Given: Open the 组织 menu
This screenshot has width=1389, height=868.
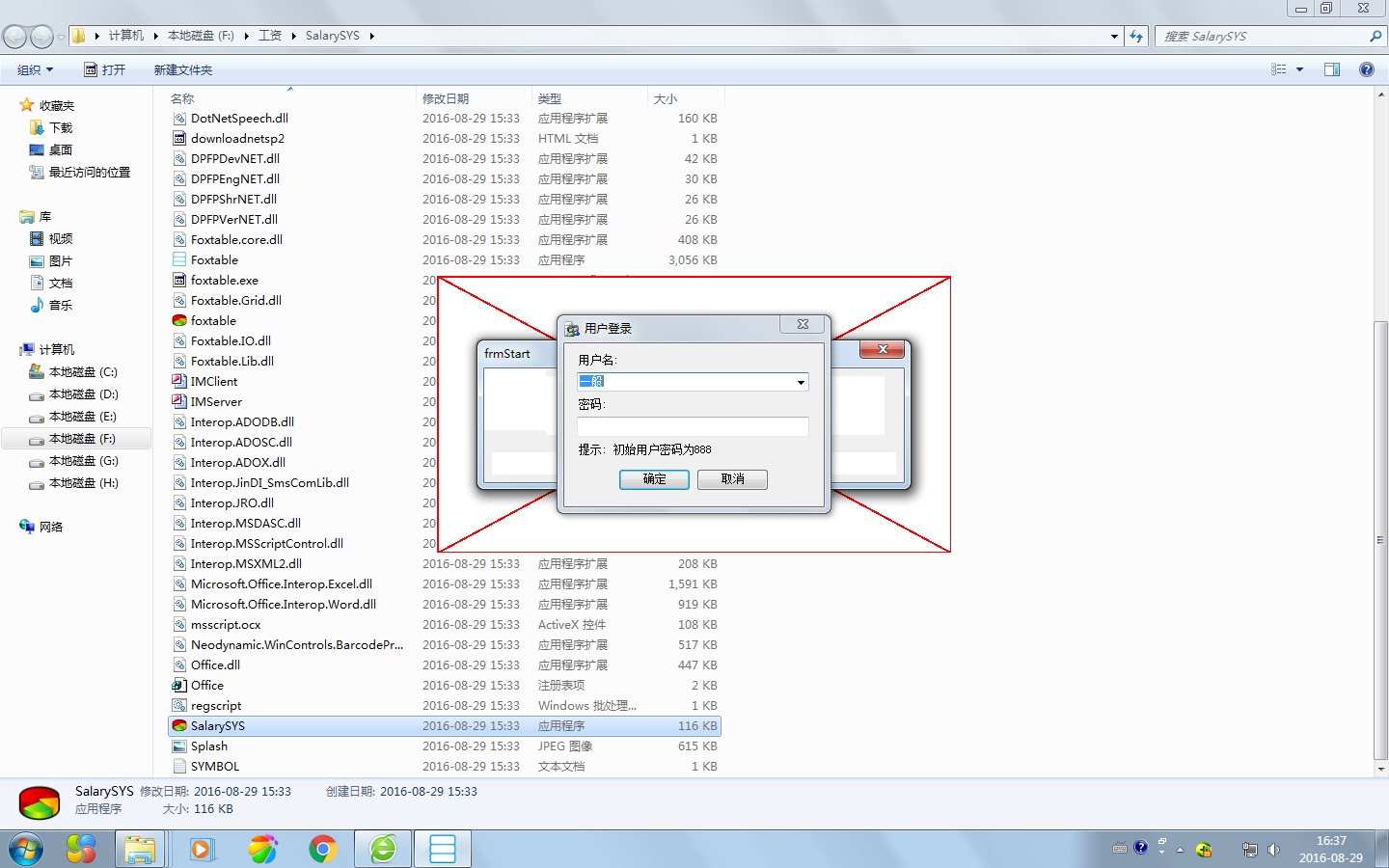Looking at the screenshot, I should point(35,69).
